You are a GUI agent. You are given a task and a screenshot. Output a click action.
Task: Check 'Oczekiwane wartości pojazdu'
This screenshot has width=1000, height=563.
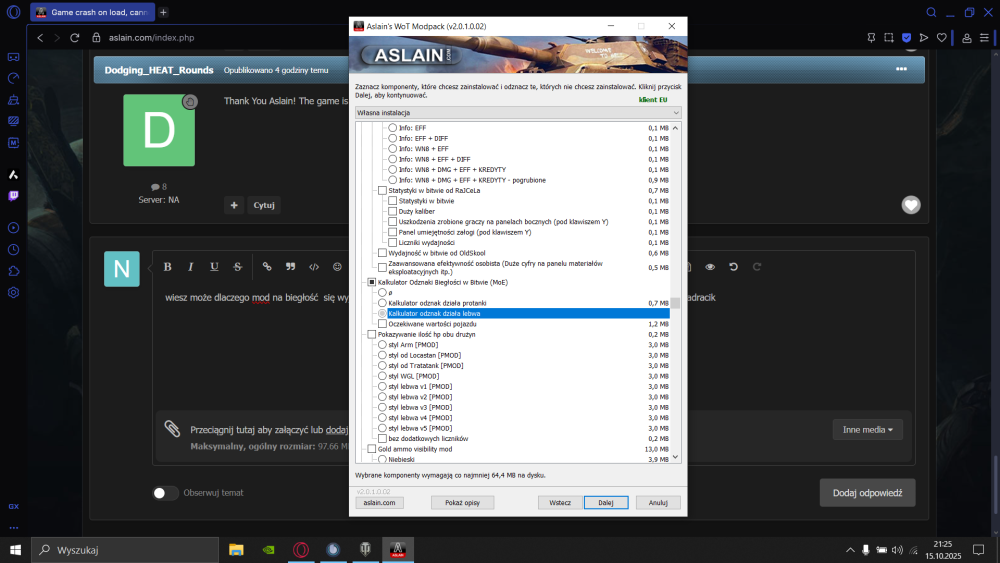382,324
